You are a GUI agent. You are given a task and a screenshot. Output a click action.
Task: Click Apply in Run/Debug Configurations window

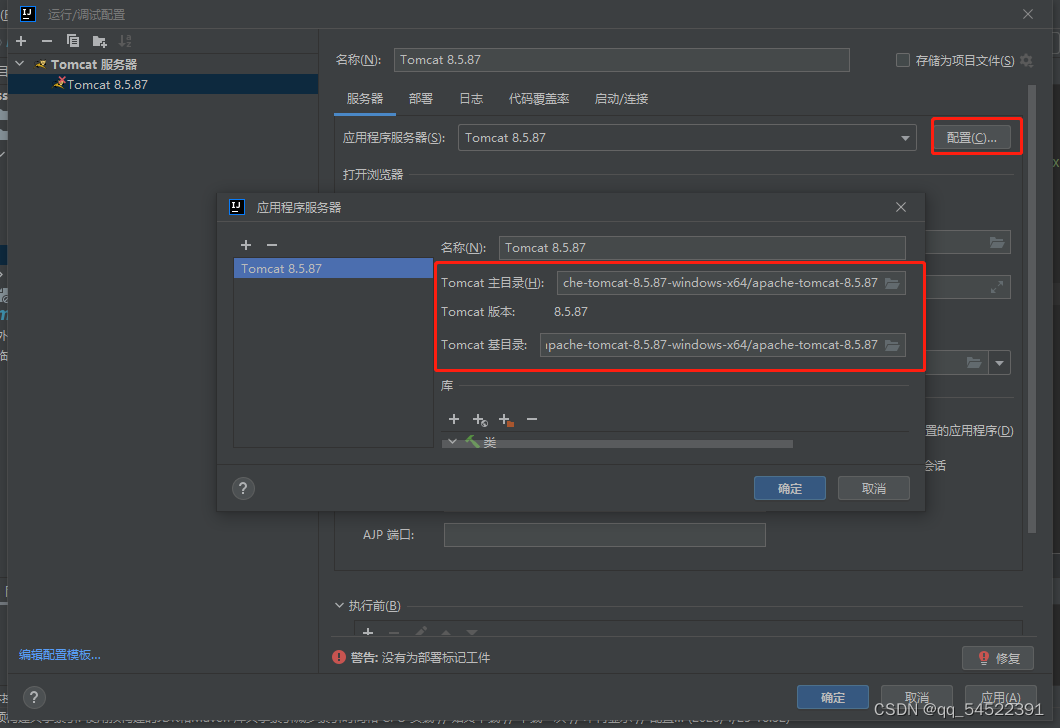1001,697
